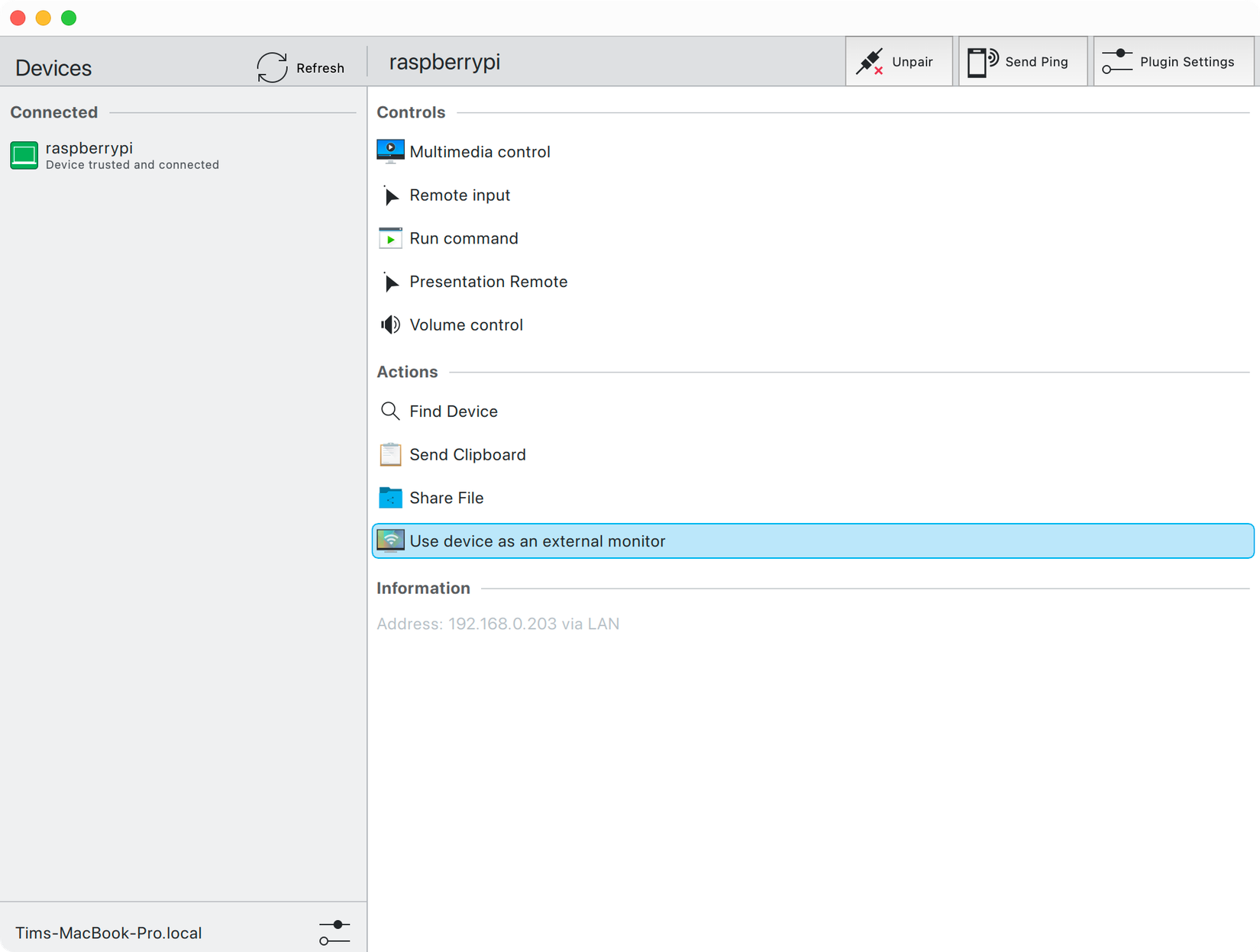Launch Presentation Remote

click(488, 282)
